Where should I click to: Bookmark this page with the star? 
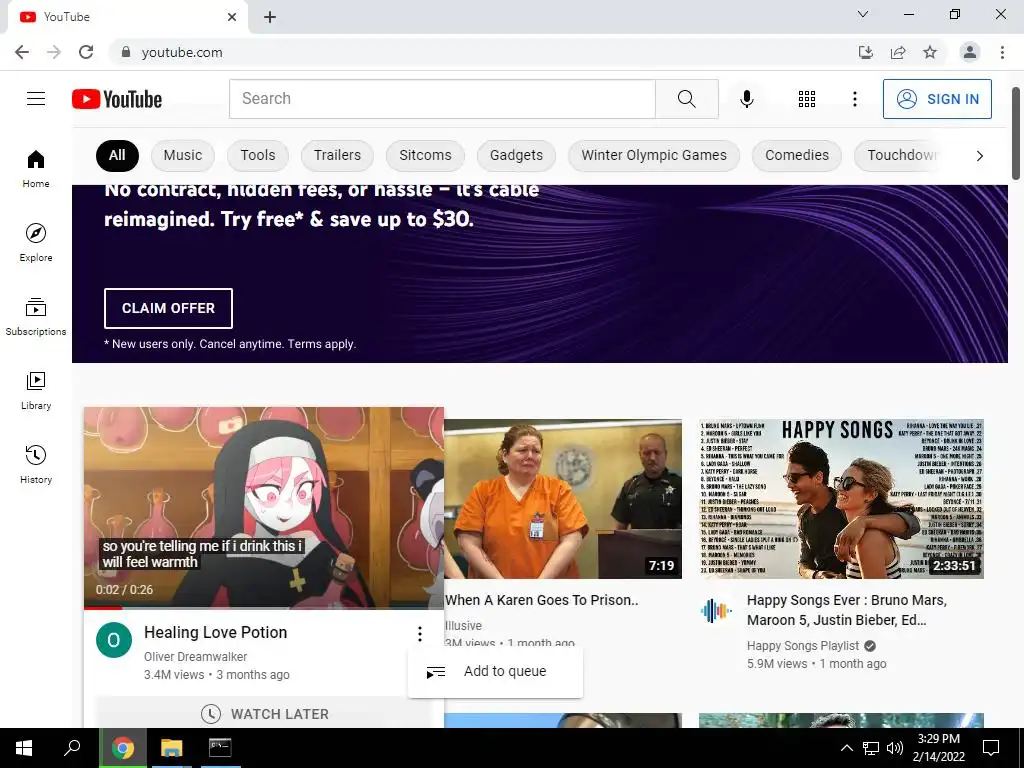[x=930, y=52]
